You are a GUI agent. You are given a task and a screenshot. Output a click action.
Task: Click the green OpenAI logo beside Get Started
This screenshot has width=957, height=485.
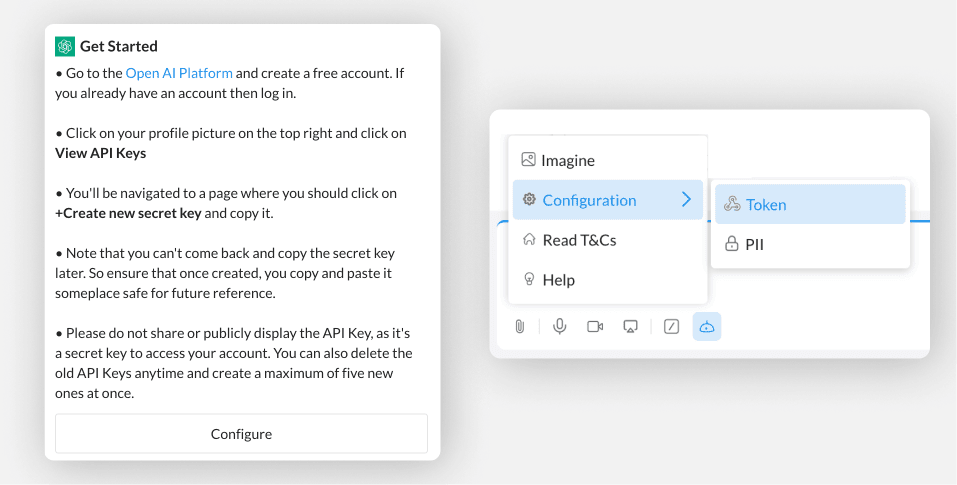coord(65,46)
